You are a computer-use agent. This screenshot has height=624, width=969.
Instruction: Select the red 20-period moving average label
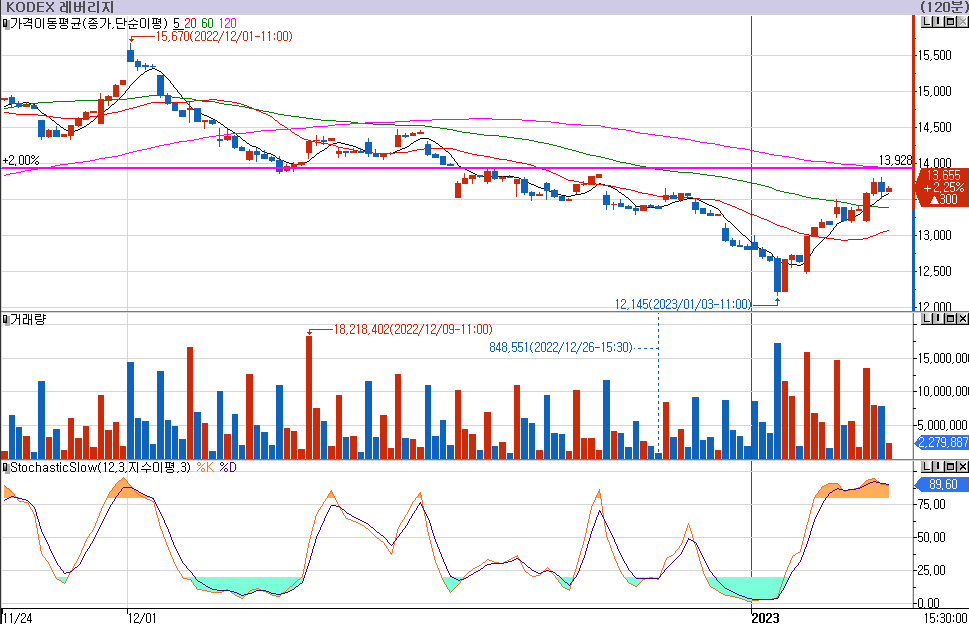point(190,23)
